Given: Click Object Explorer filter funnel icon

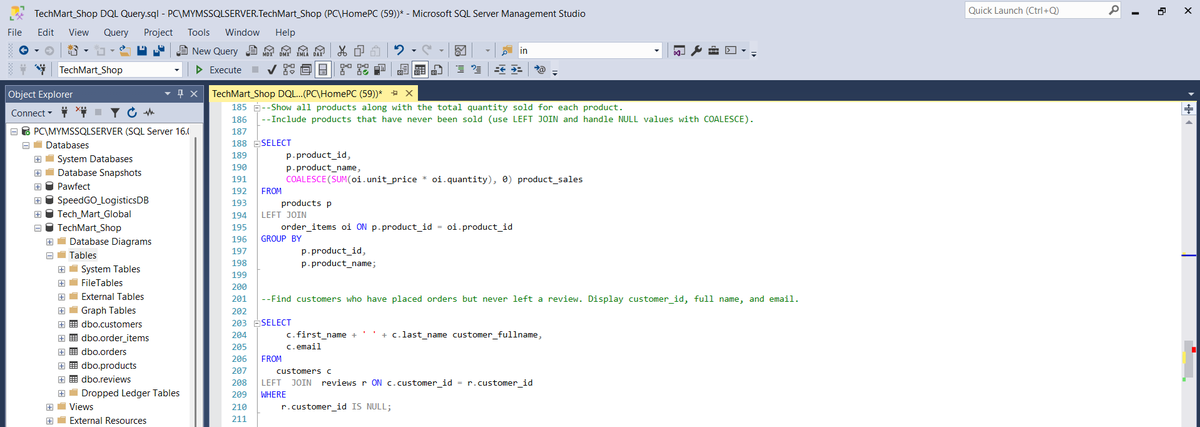Looking at the screenshot, I should point(115,113).
